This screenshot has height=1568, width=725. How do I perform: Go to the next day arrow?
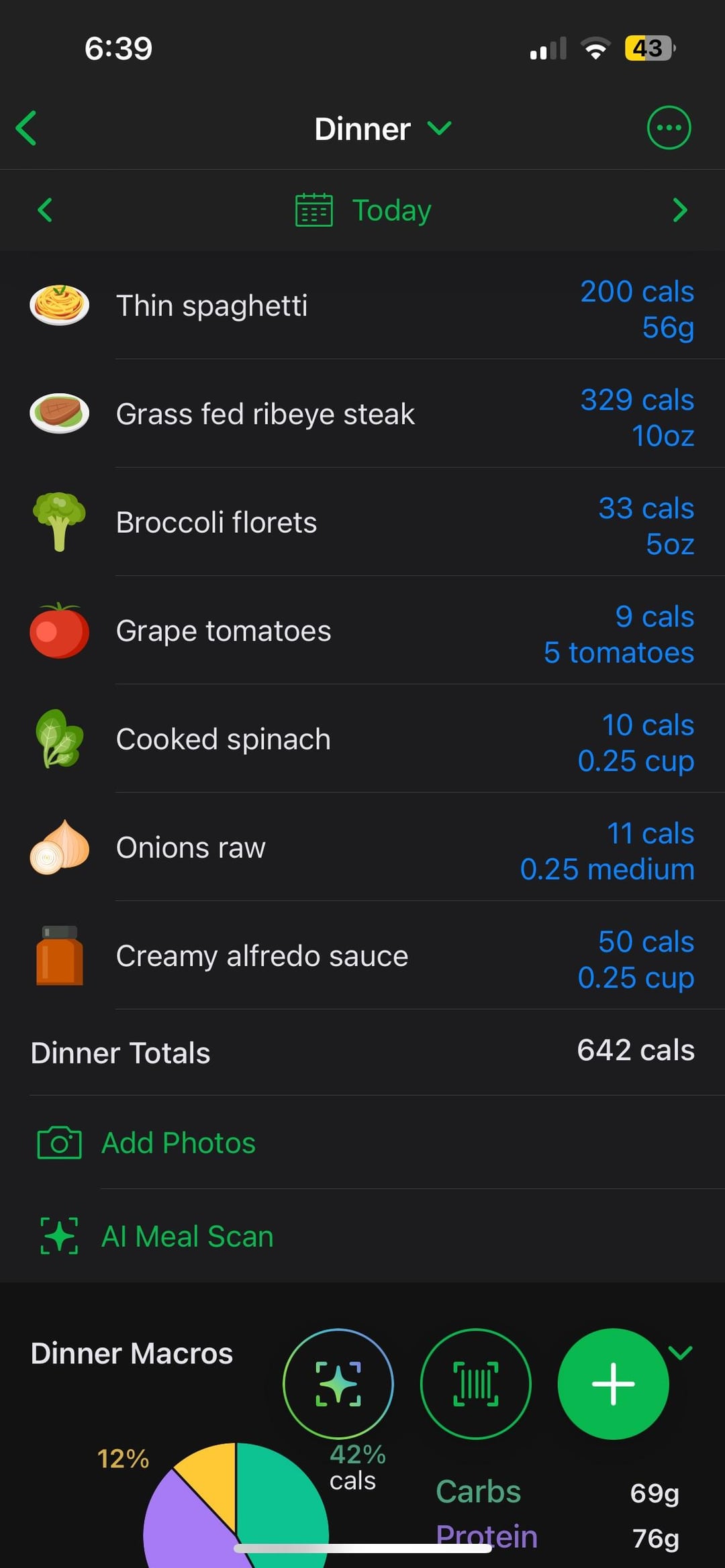pos(679,210)
